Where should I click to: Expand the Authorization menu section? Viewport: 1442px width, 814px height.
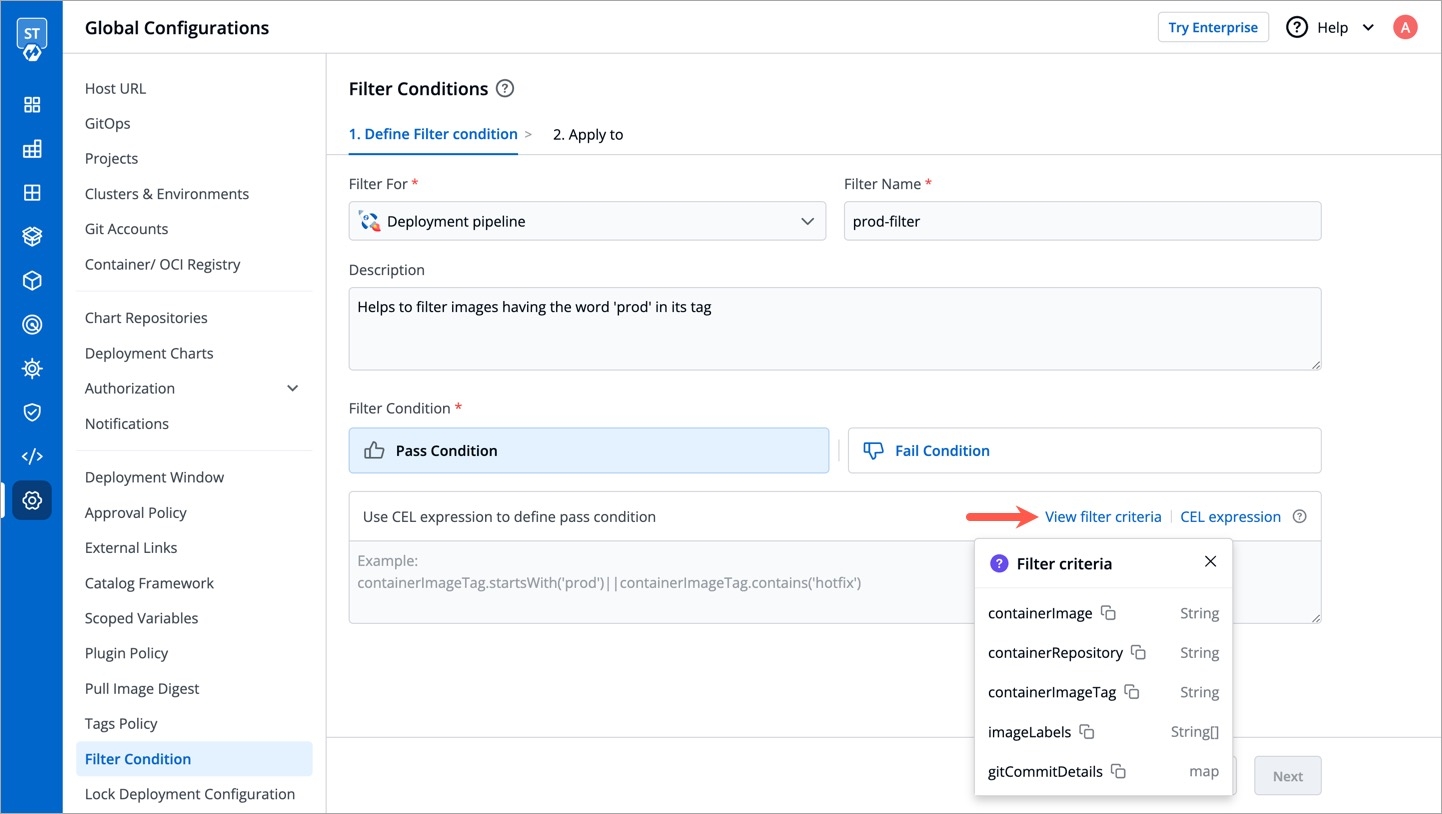click(292, 388)
